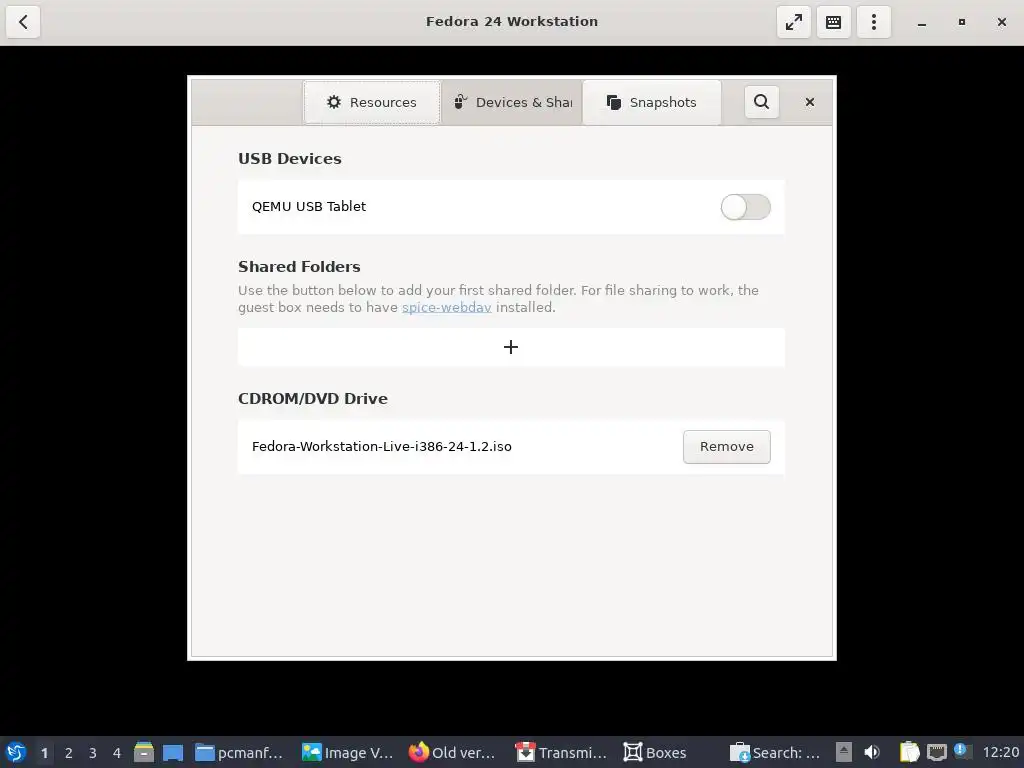The height and width of the screenshot is (768, 1024).
Task: Open the three-dot menu in the header
Action: [874, 22]
